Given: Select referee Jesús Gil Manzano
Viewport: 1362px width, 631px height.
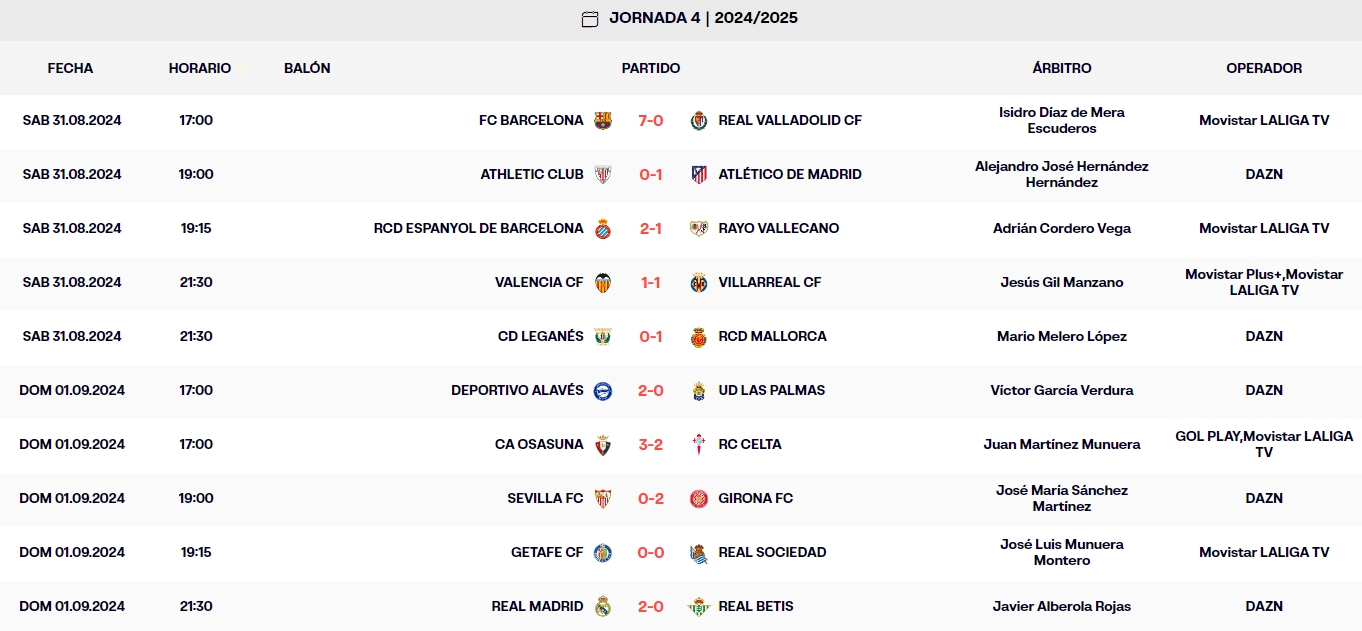Looking at the screenshot, I should tap(1061, 282).
